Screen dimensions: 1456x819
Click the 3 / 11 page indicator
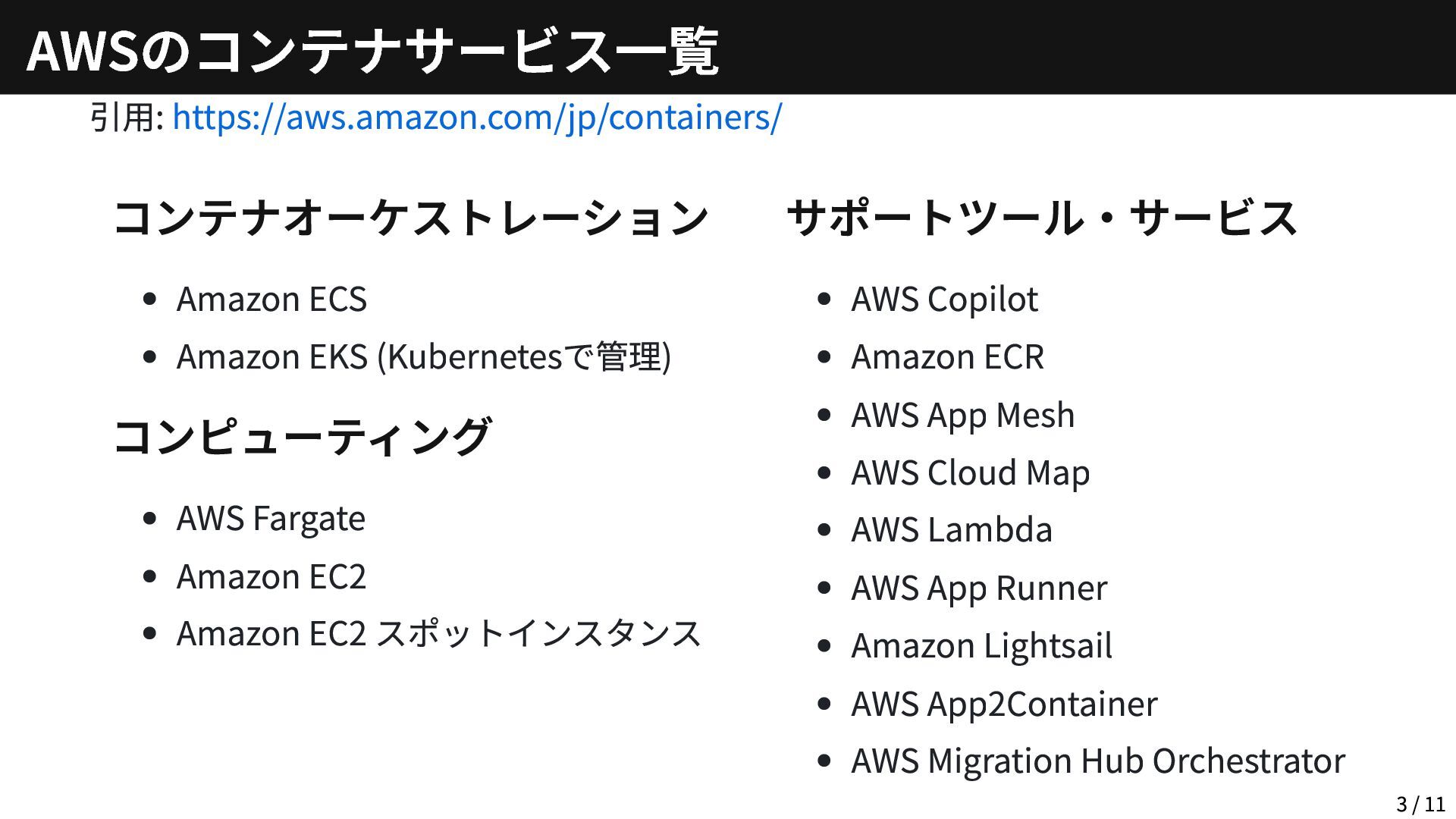[1420, 804]
